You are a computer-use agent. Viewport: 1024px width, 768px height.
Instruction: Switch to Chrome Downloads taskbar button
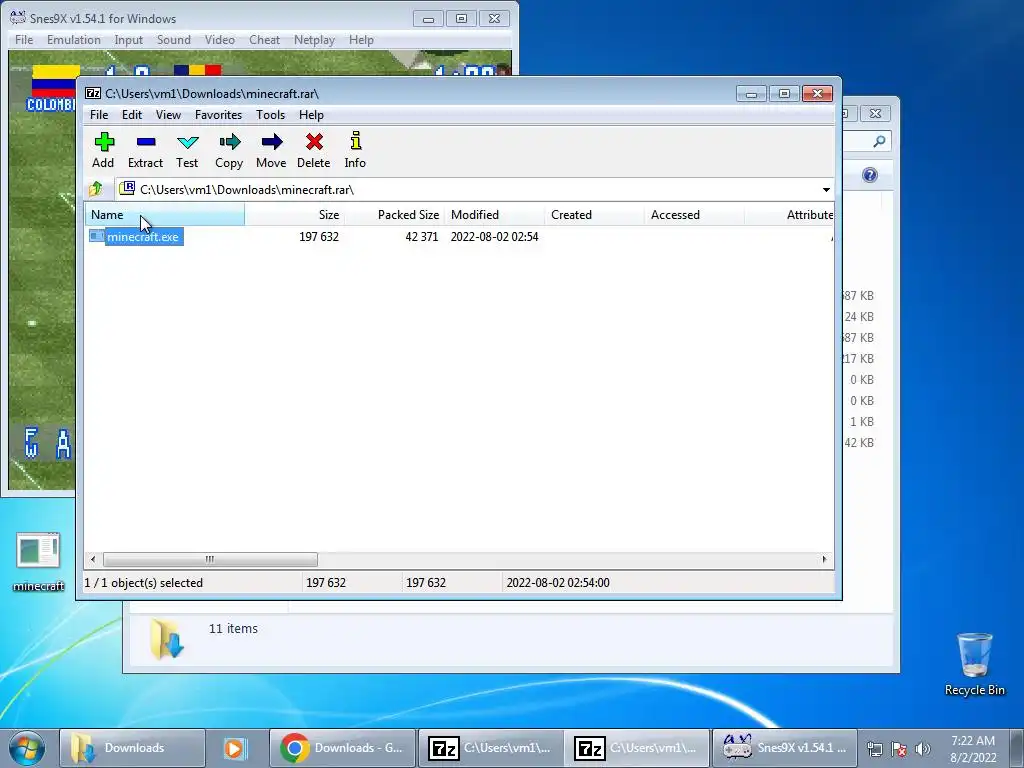tap(343, 748)
